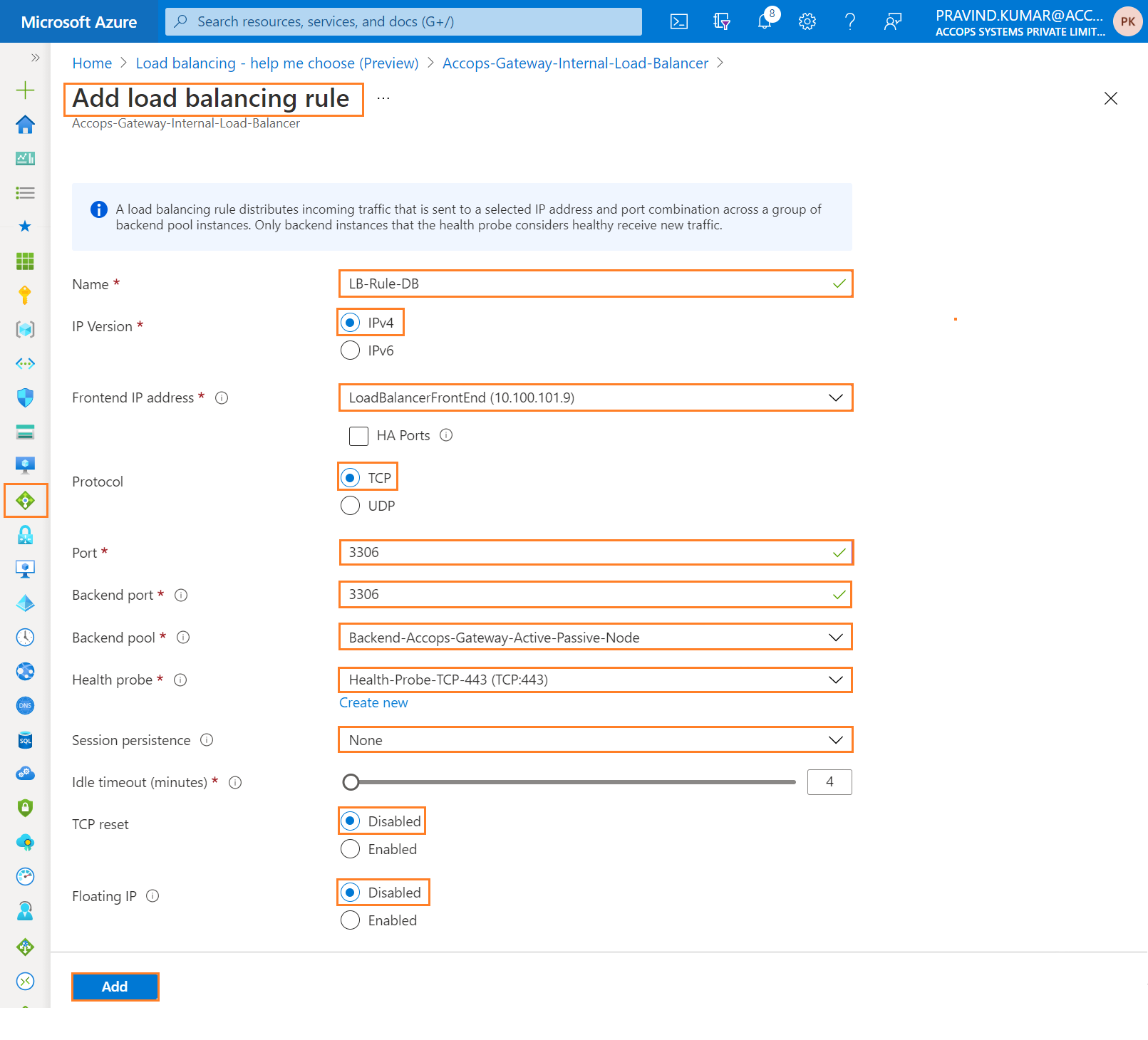The width and height of the screenshot is (1148, 1040).
Task: Open the clock icon in sidebar
Action: point(25,637)
